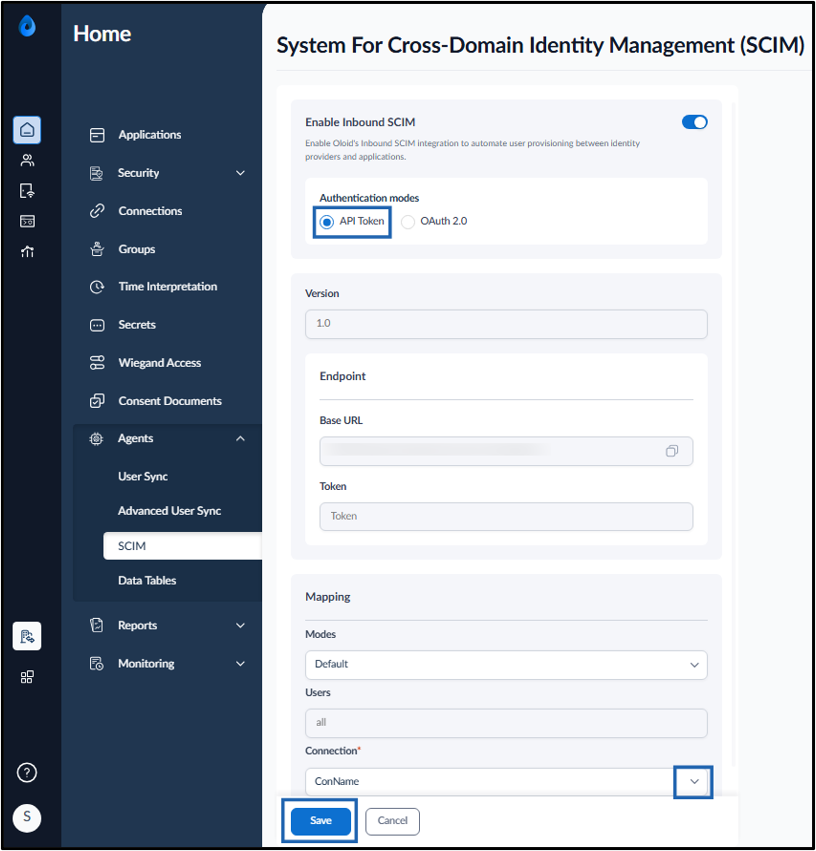Open User Sync under Agents
816x851 pixels.
coord(143,477)
